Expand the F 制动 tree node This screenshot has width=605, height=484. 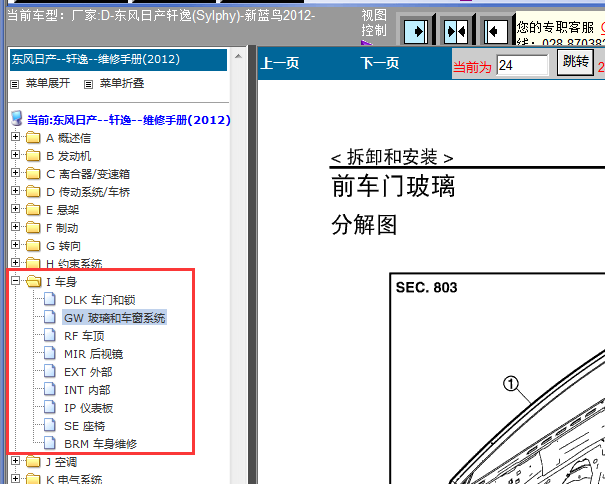pos(15,227)
